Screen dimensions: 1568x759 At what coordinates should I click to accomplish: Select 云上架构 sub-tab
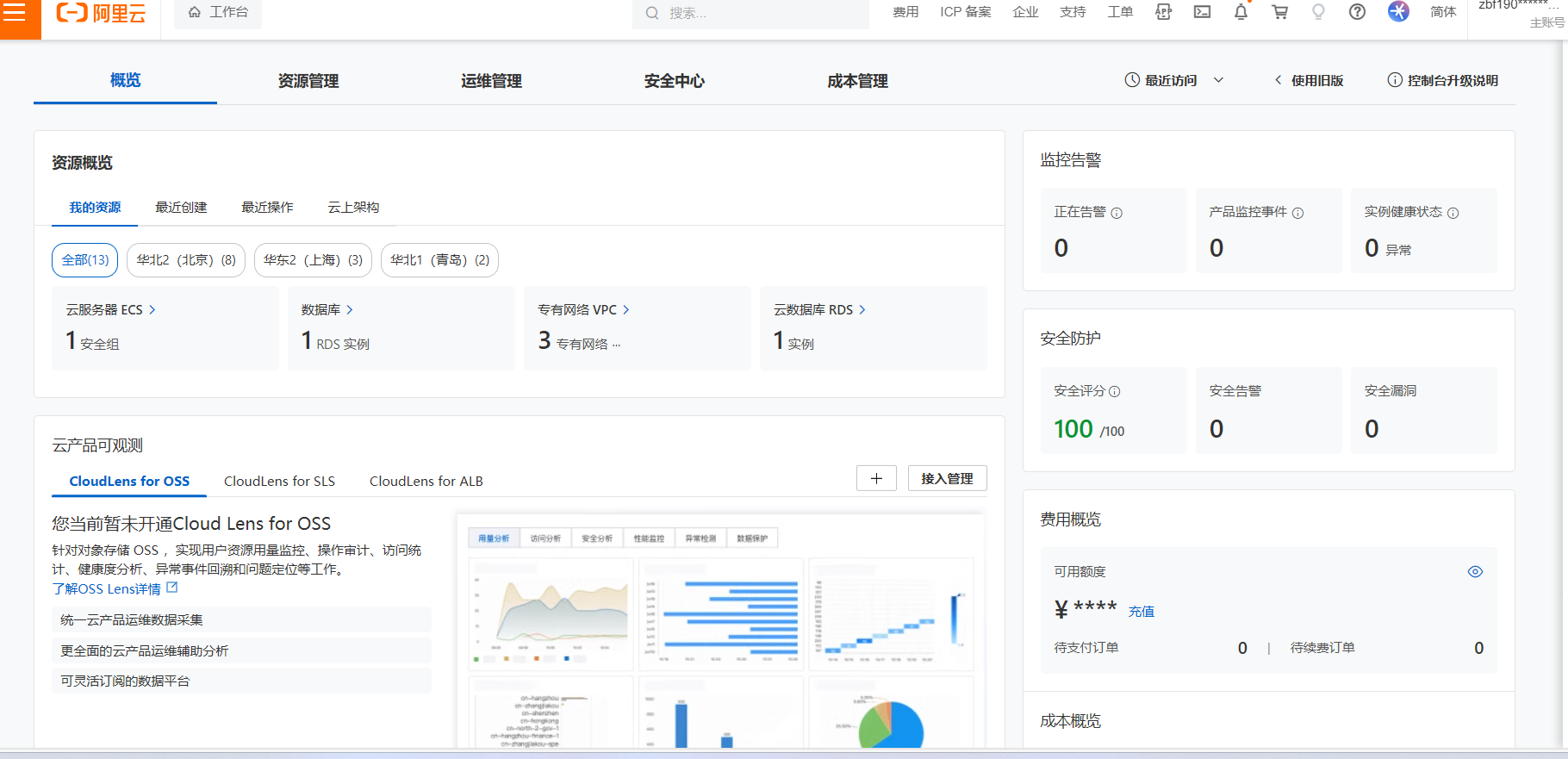[x=353, y=208]
